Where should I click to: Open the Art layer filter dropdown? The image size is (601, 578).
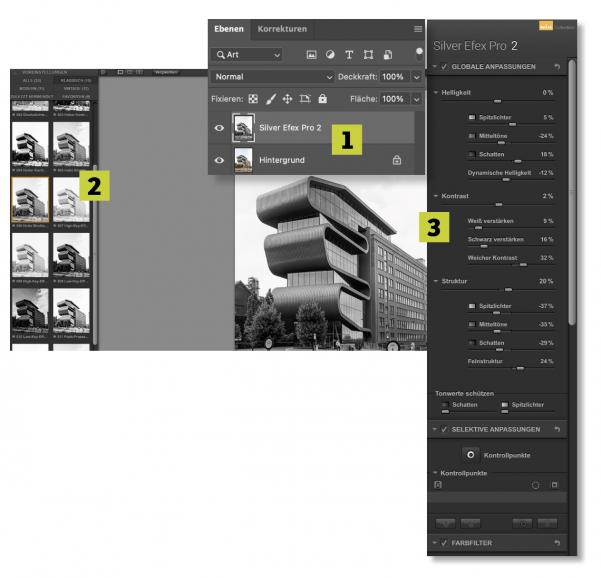coord(246,55)
